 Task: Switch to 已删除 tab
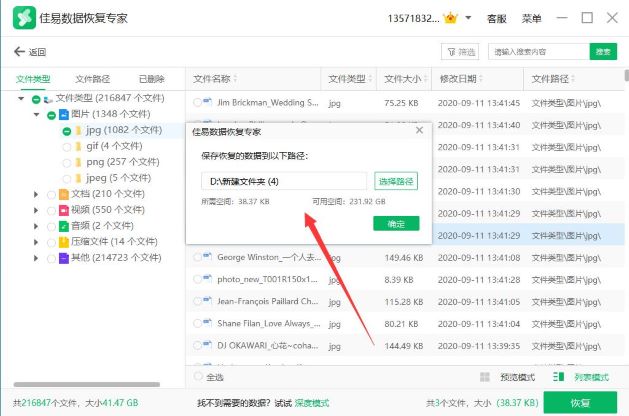(152, 79)
